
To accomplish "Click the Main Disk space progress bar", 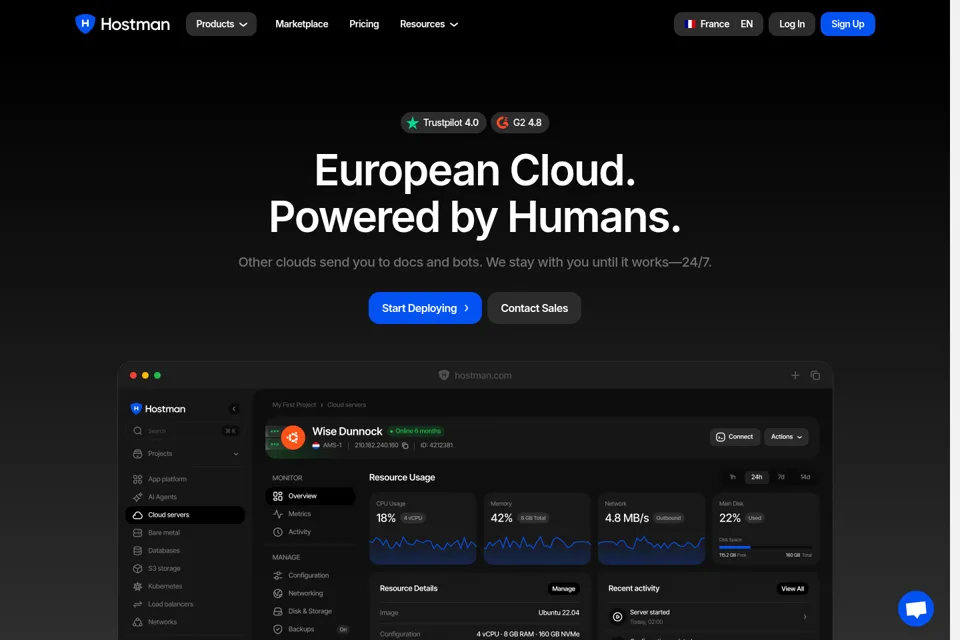I will tap(765, 547).
